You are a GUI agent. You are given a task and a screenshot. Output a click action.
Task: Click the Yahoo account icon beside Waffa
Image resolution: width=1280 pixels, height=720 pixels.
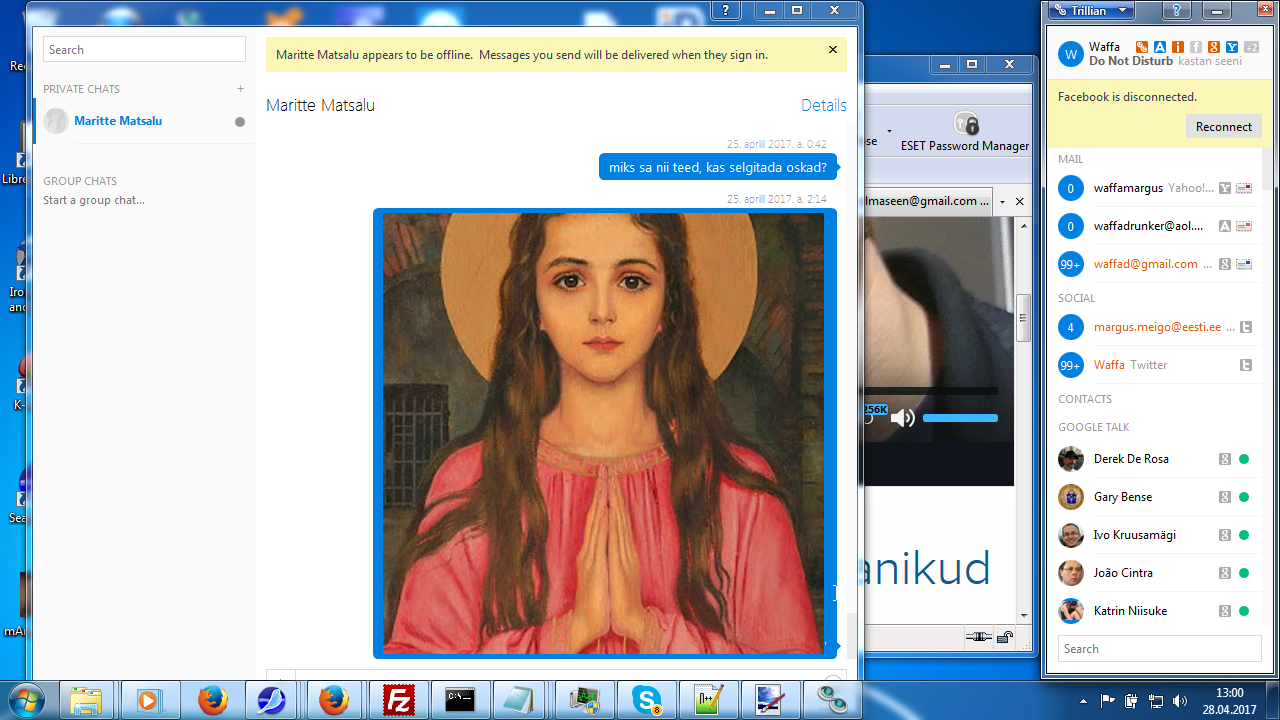[x=1232, y=47]
